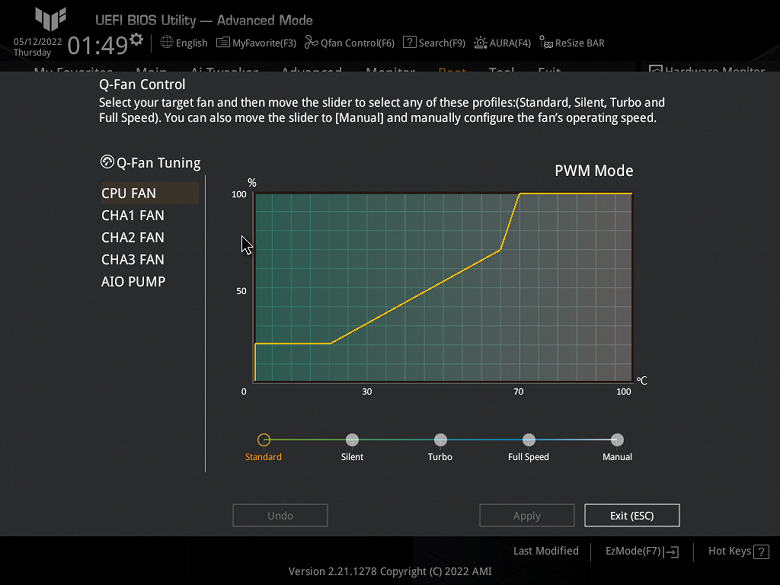
Task: Click the 05/12/2022 date text
Action: [x=38, y=42]
